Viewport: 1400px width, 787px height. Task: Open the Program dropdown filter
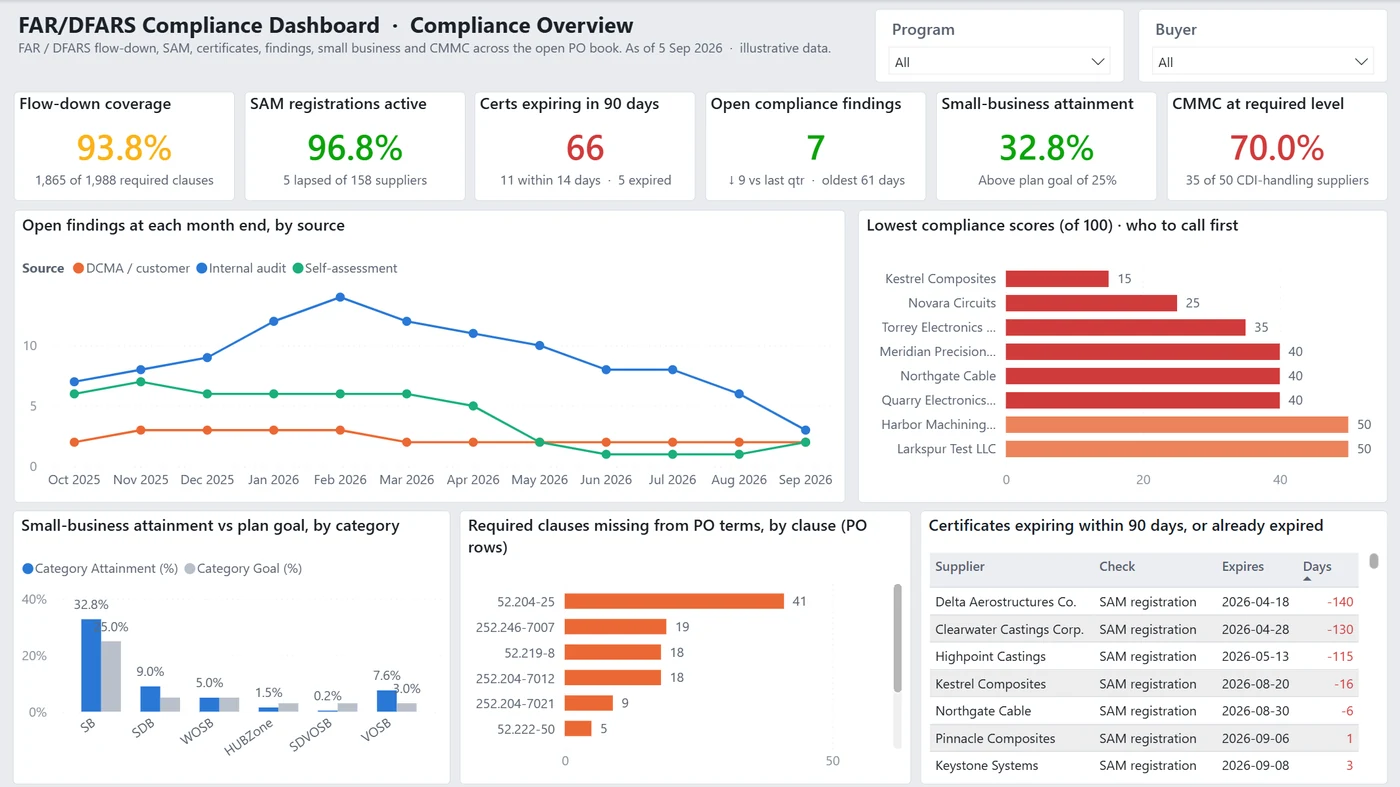click(999, 62)
